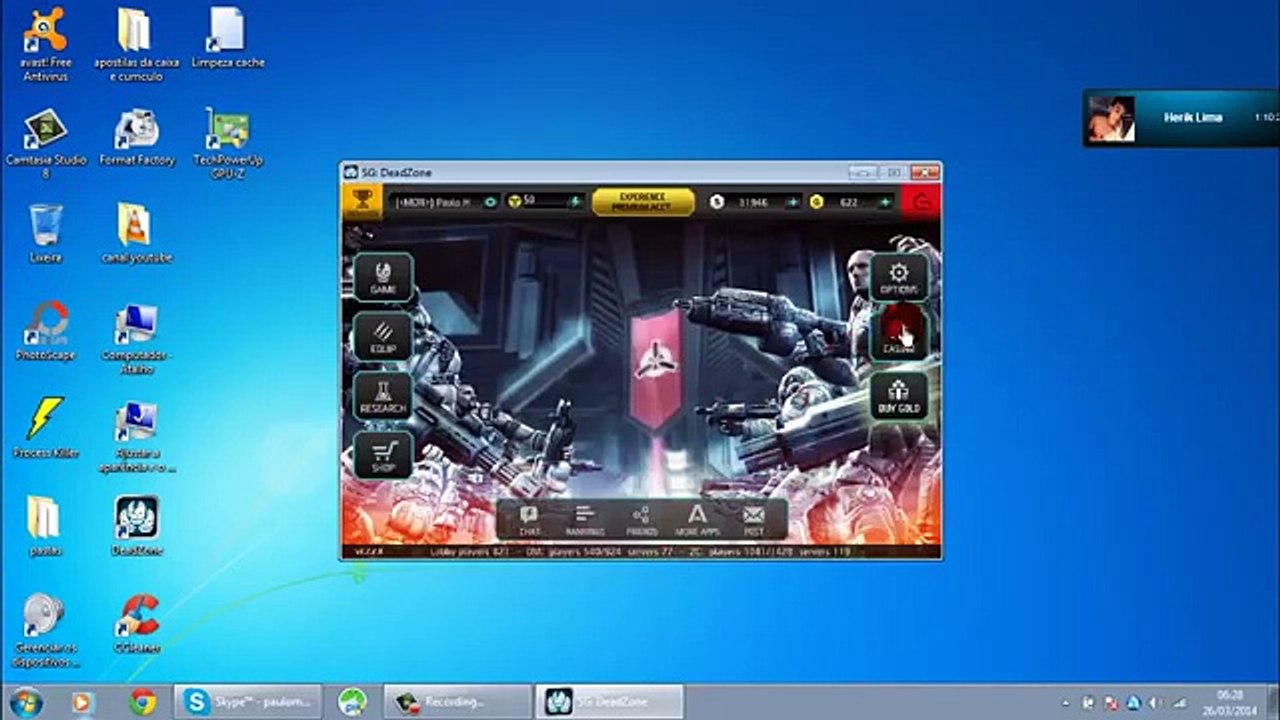
Task: Select the avast! Free Antivirus desktop icon
Action: [x=44, y=45]
